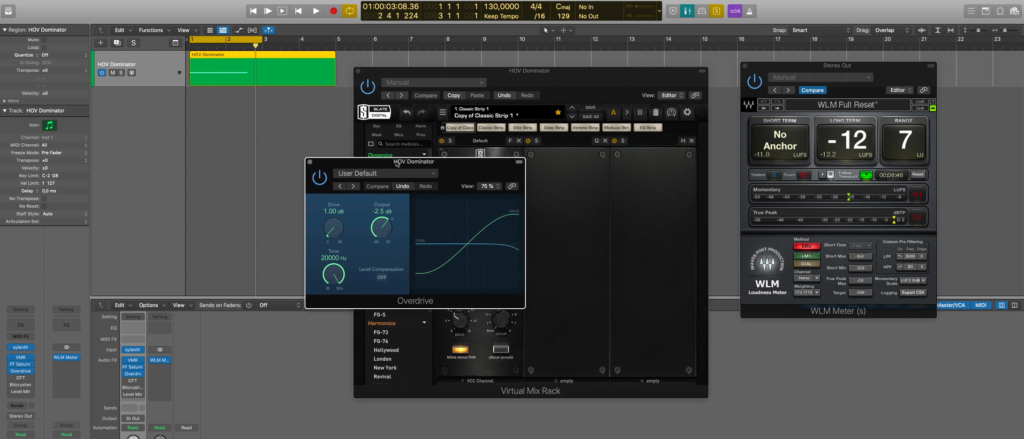This screenshot has width=1024, height=439.
Task: Select the EBU method button in WLM
Action: point(807,246)
